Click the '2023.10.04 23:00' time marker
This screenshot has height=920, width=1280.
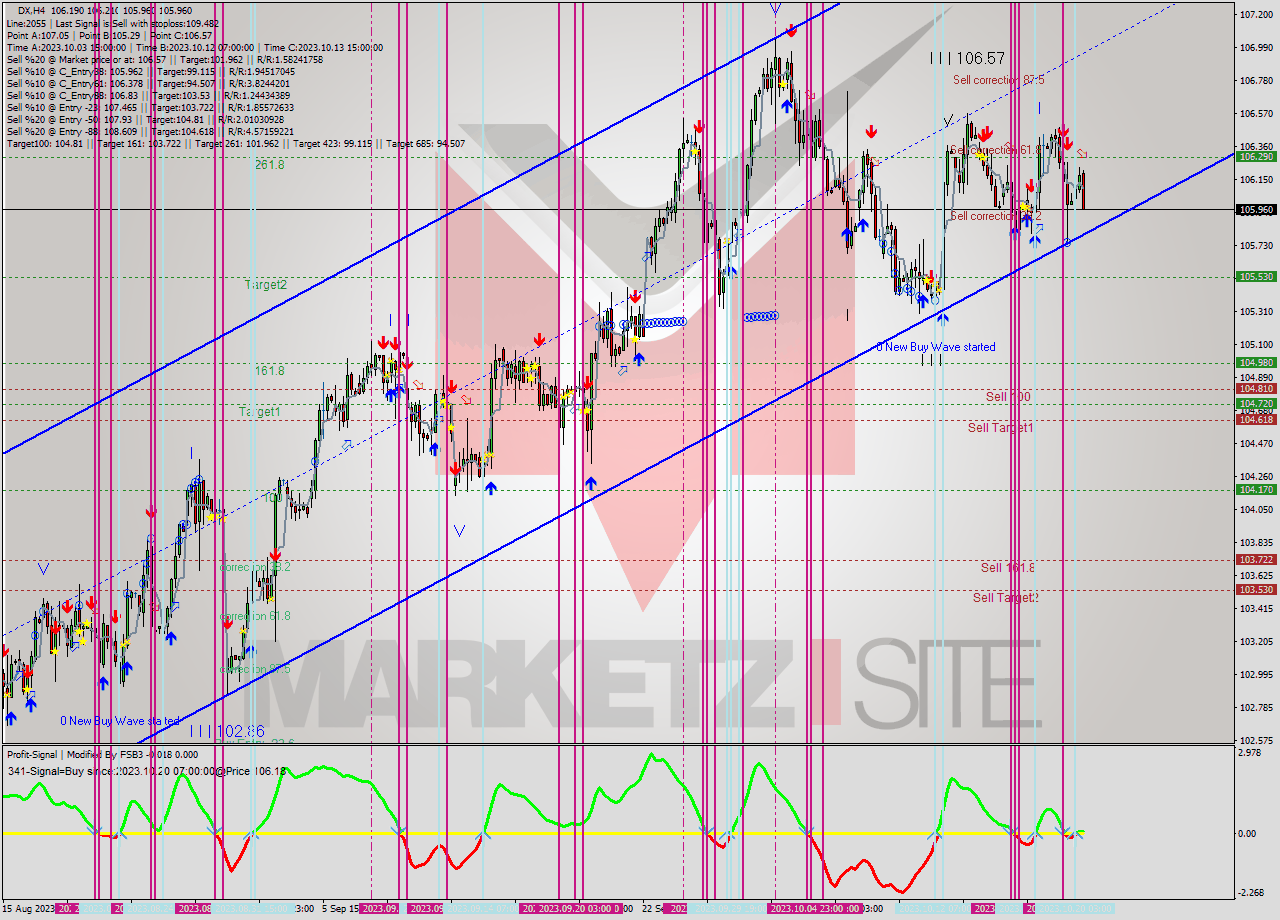pos(814,909)
